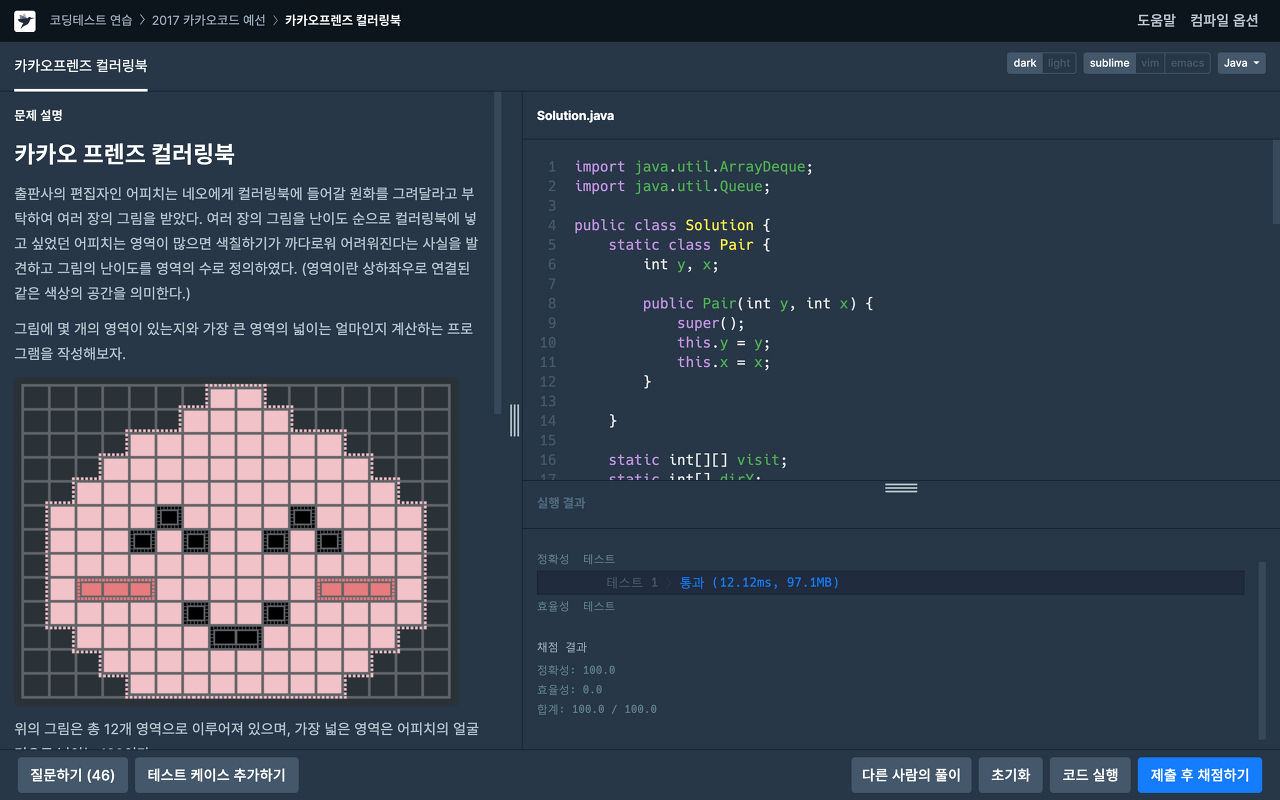Click the vertical panel splitter handle
Viewport: 1280px width, 800px height.
514,420
